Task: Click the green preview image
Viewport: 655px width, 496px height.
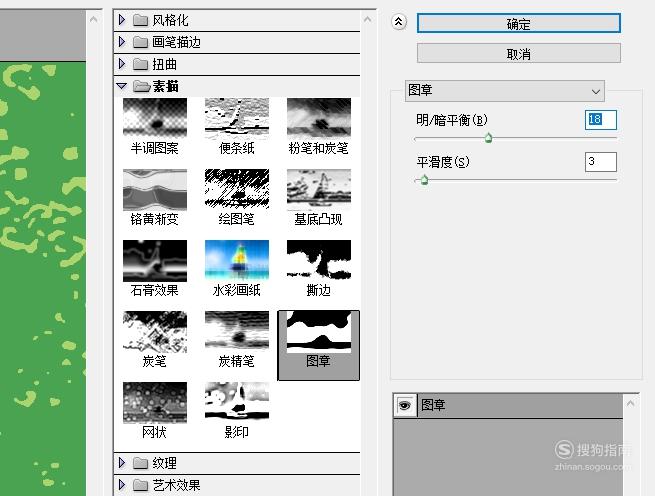Action: (x=43, y=279)
